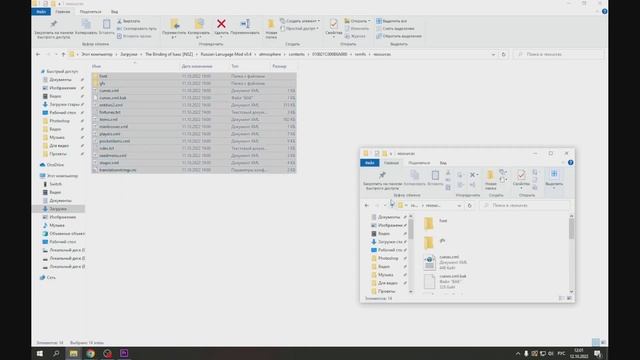This screenshot has height=360, width=640.
Task: Select Этот компьютер in large window sidebar
Action: (x=62, y=176)
